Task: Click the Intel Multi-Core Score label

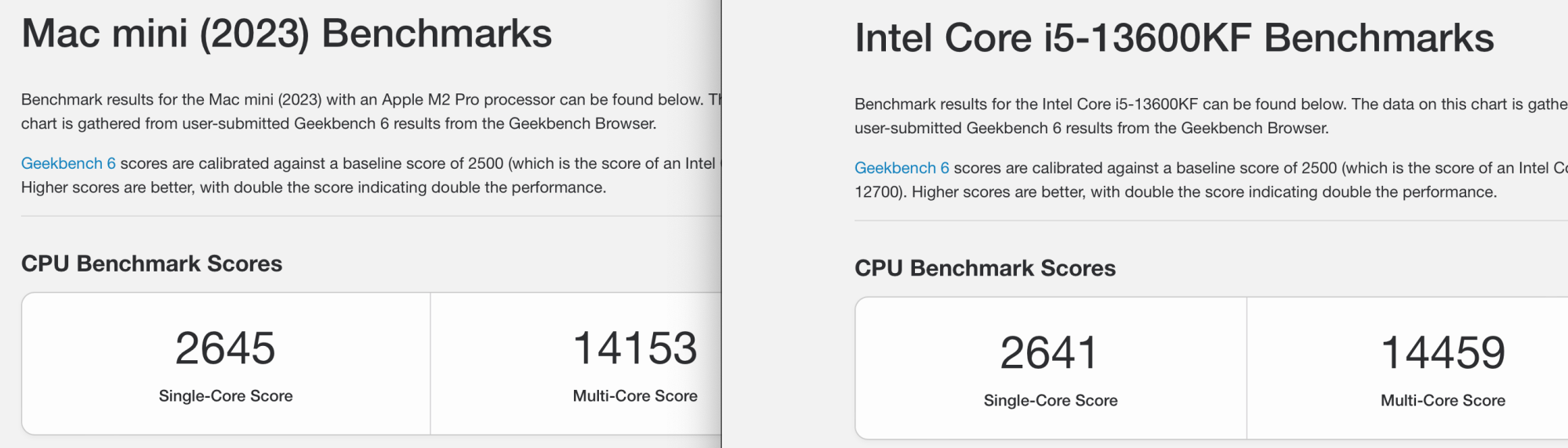Action: tap(1443, 401)
